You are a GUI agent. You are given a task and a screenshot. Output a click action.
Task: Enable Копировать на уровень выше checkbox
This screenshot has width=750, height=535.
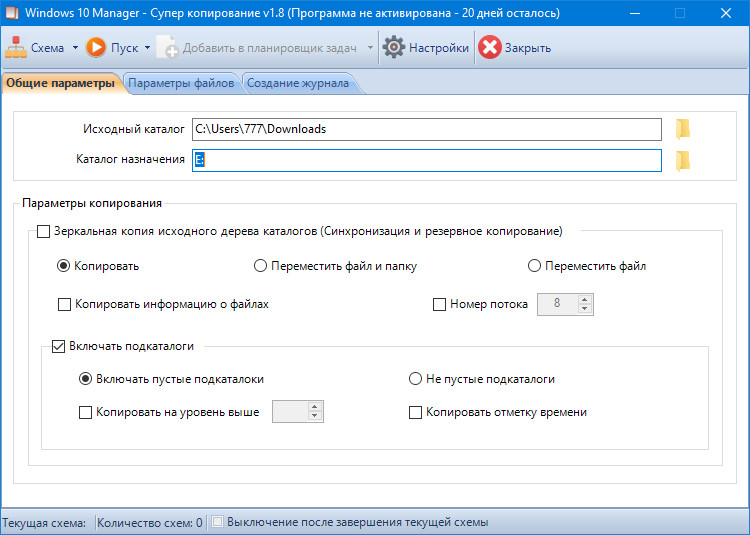tap(85, 412)
